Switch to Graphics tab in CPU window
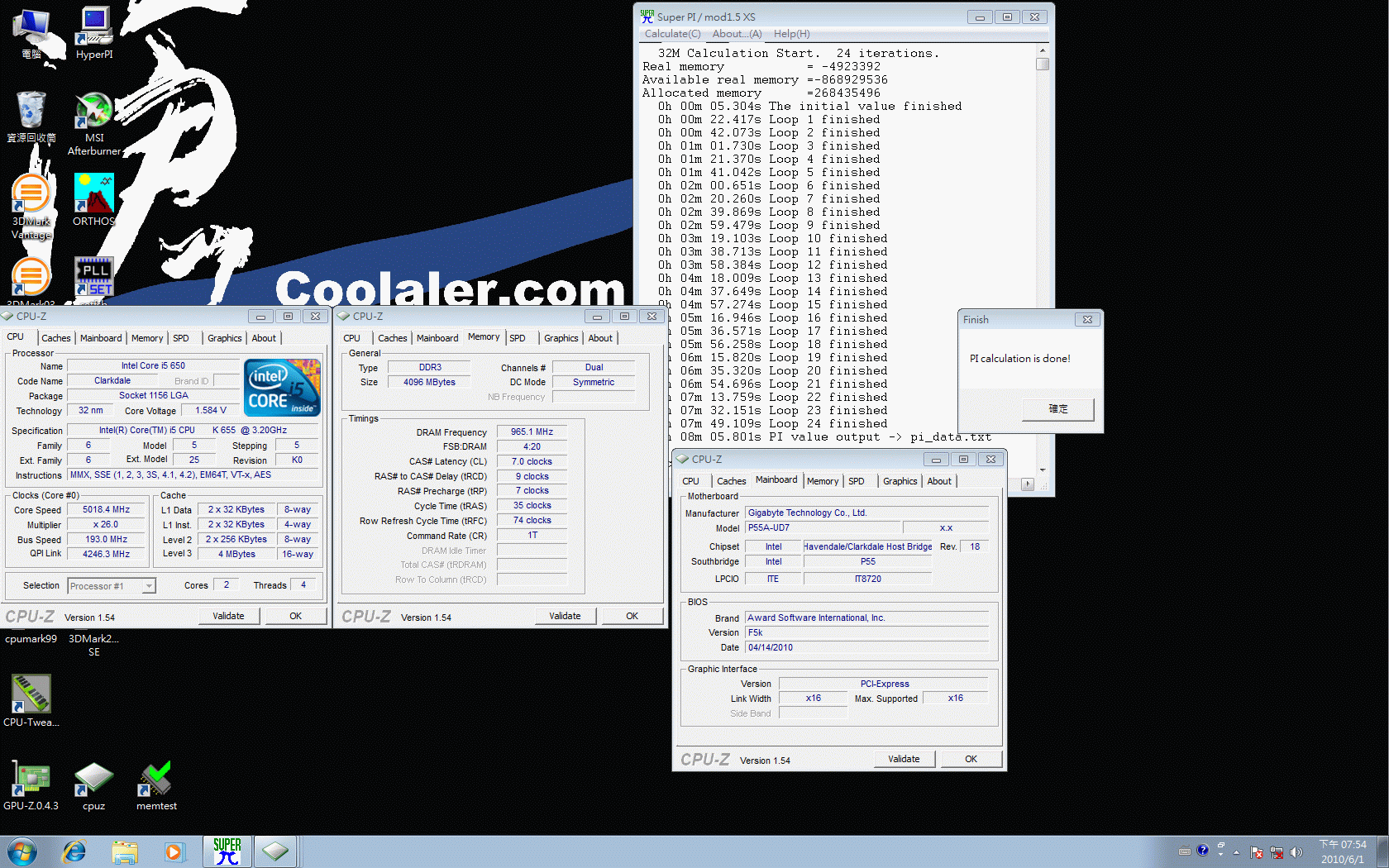This screenshot has height=868, width=1389. 224,338
